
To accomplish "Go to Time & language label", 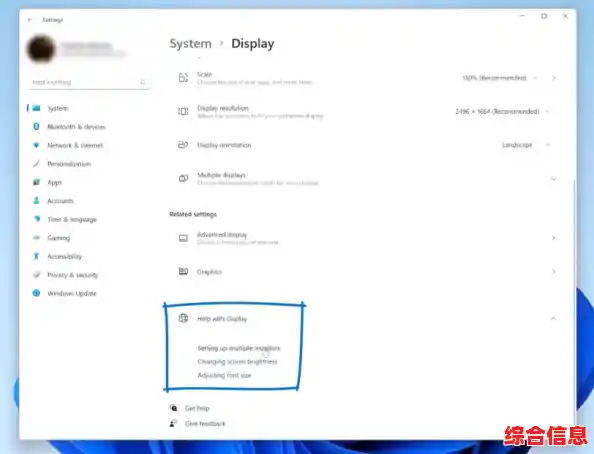I will pyautogui.click(x=72, y=219).
